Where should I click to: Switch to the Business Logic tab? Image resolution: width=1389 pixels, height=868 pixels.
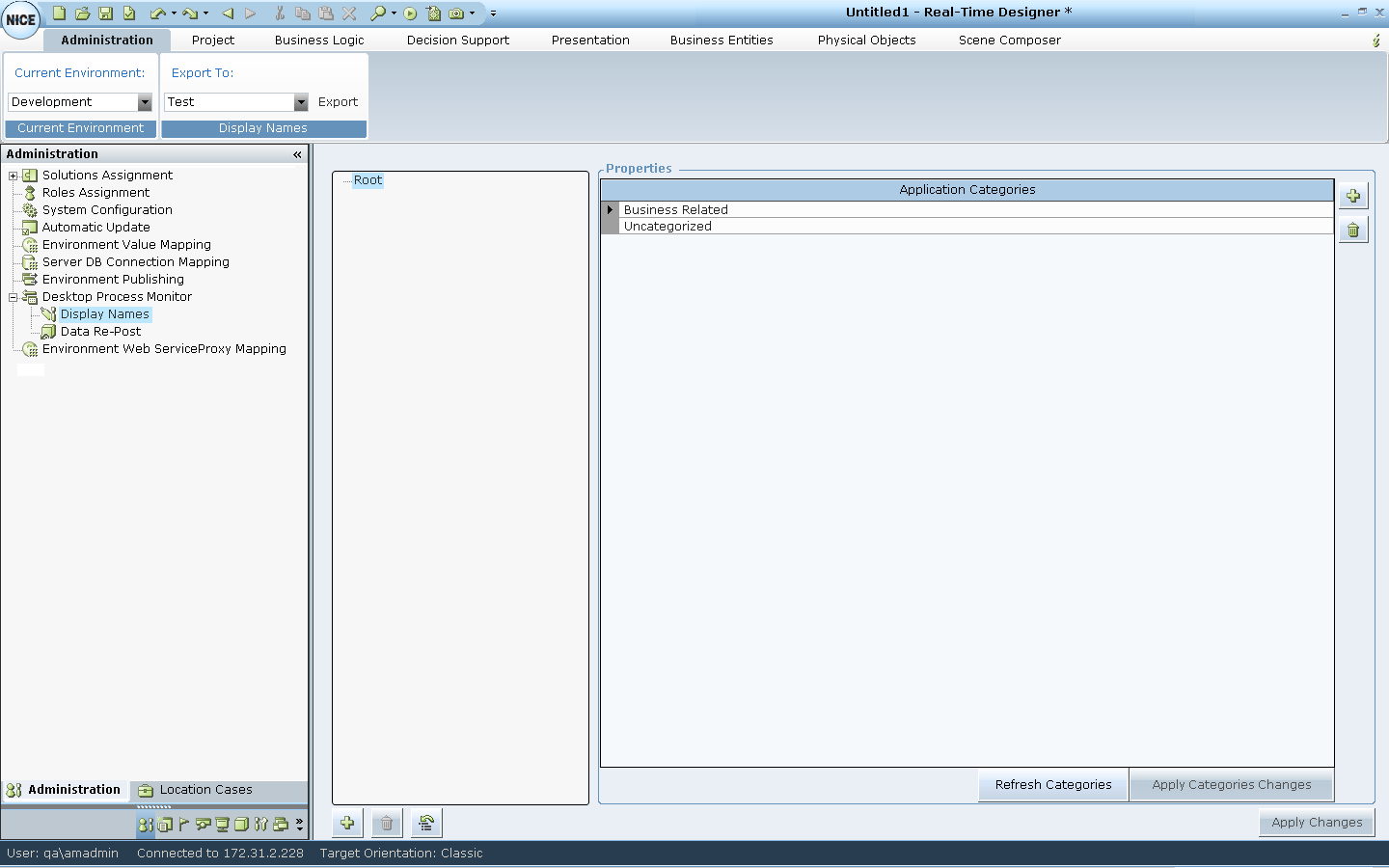click(319, 41)
